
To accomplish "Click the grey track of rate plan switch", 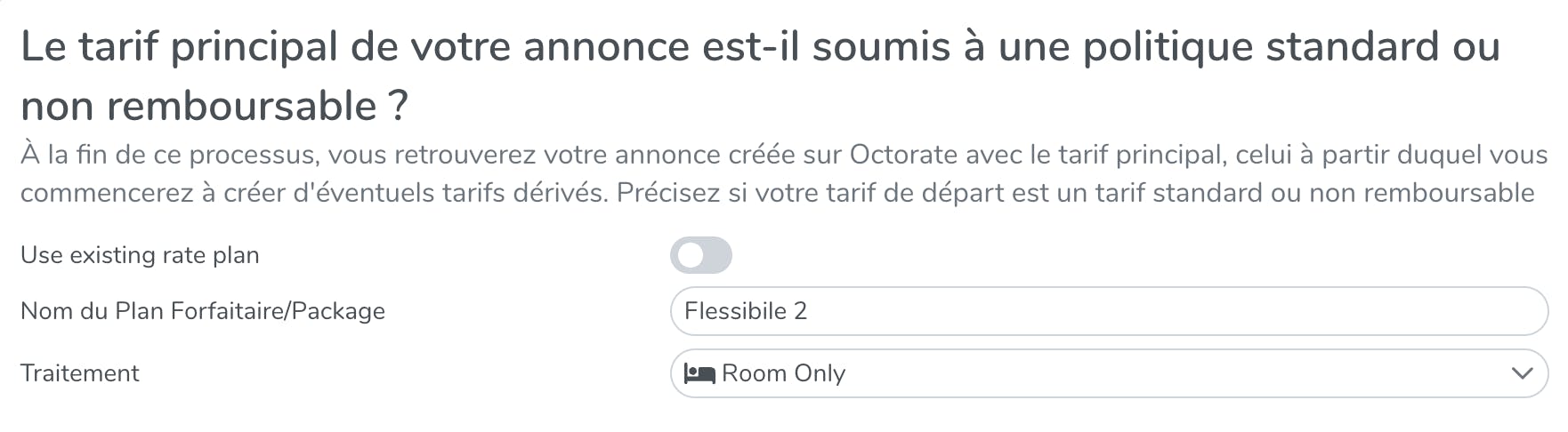I will [718, 256].
